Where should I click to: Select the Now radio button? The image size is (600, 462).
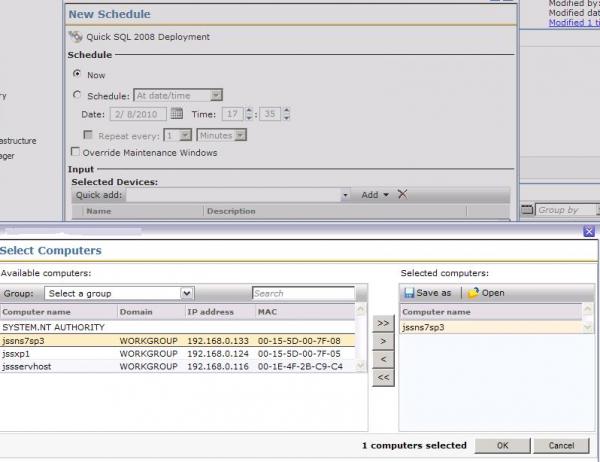coord(77,73)
